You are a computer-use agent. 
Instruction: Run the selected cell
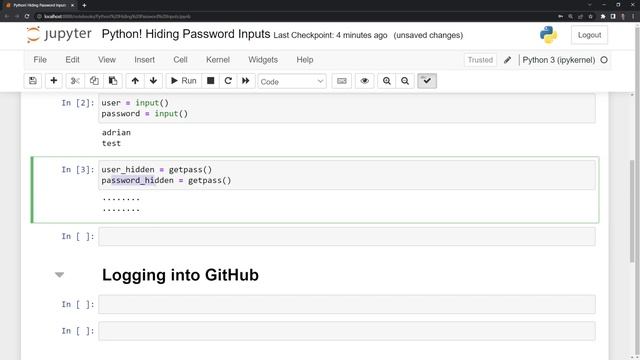click(184, 81)
